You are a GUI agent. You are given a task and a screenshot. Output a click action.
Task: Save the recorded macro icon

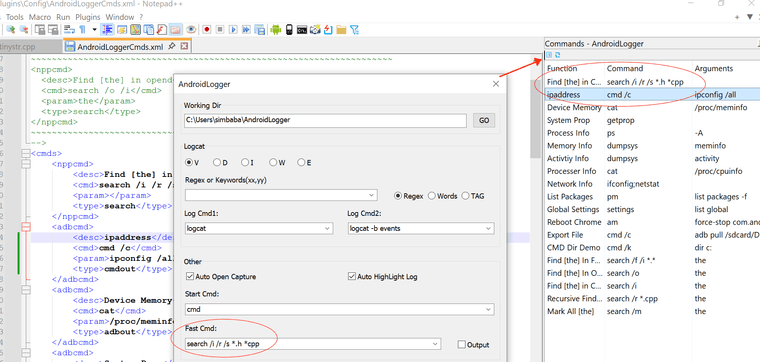click(x=260, y=30)
